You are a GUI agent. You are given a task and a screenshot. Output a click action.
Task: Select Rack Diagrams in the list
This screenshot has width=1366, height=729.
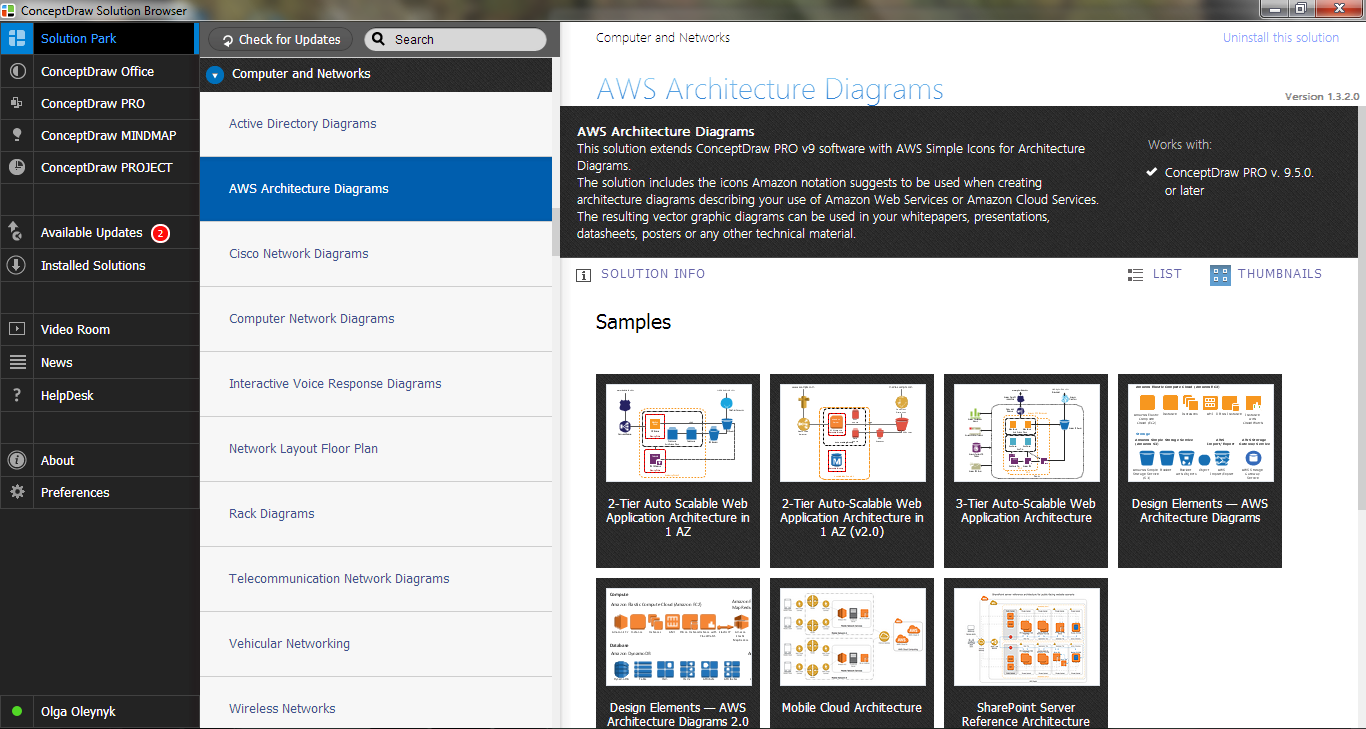click(x=272, y=514)
